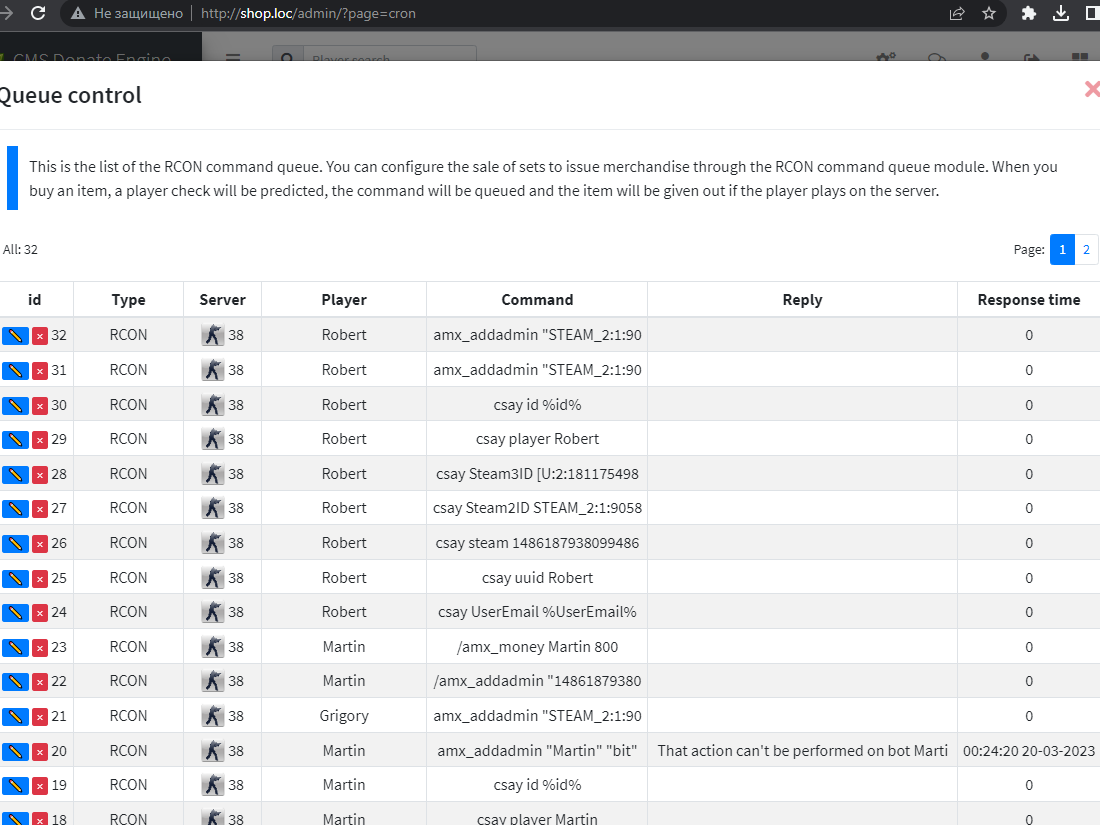1100x825 pixels.
Task: Click the Command column header
Action: (537, 300)
